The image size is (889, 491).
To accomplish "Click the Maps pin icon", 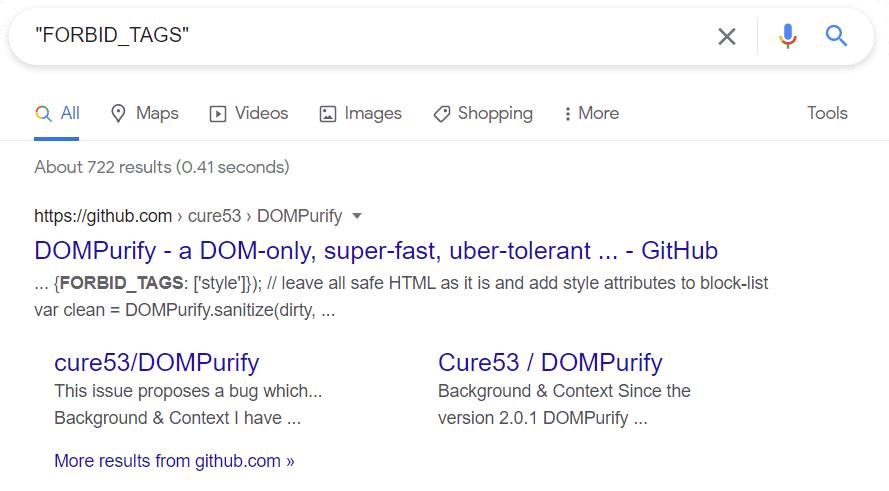I will click(x=118, y=114).
